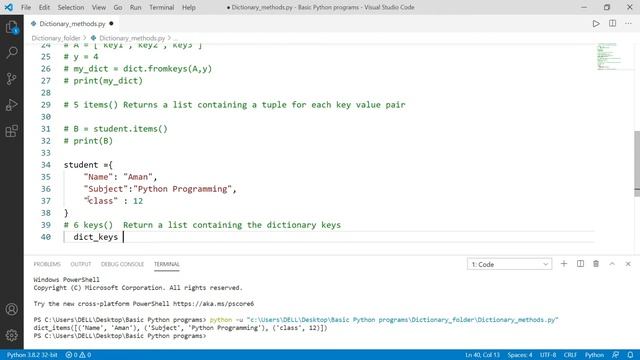Open the terminal selector dropdown '1: Code'
Image resolution: width=640 pixels, height=360 pixels.
pyautogui.click(x=509, y=264)
